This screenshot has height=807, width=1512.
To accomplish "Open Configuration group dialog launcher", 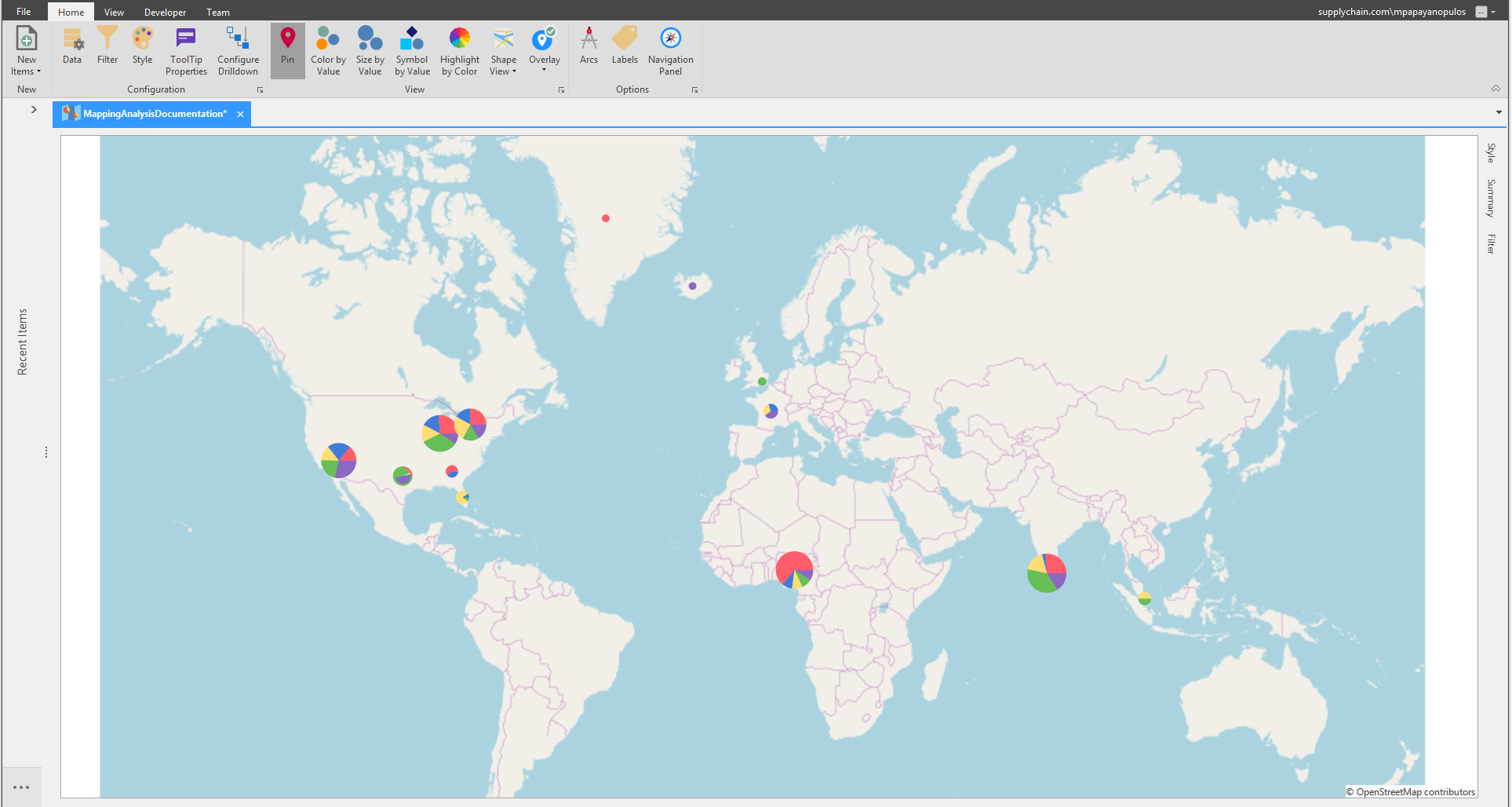I will tap(260, 90).
